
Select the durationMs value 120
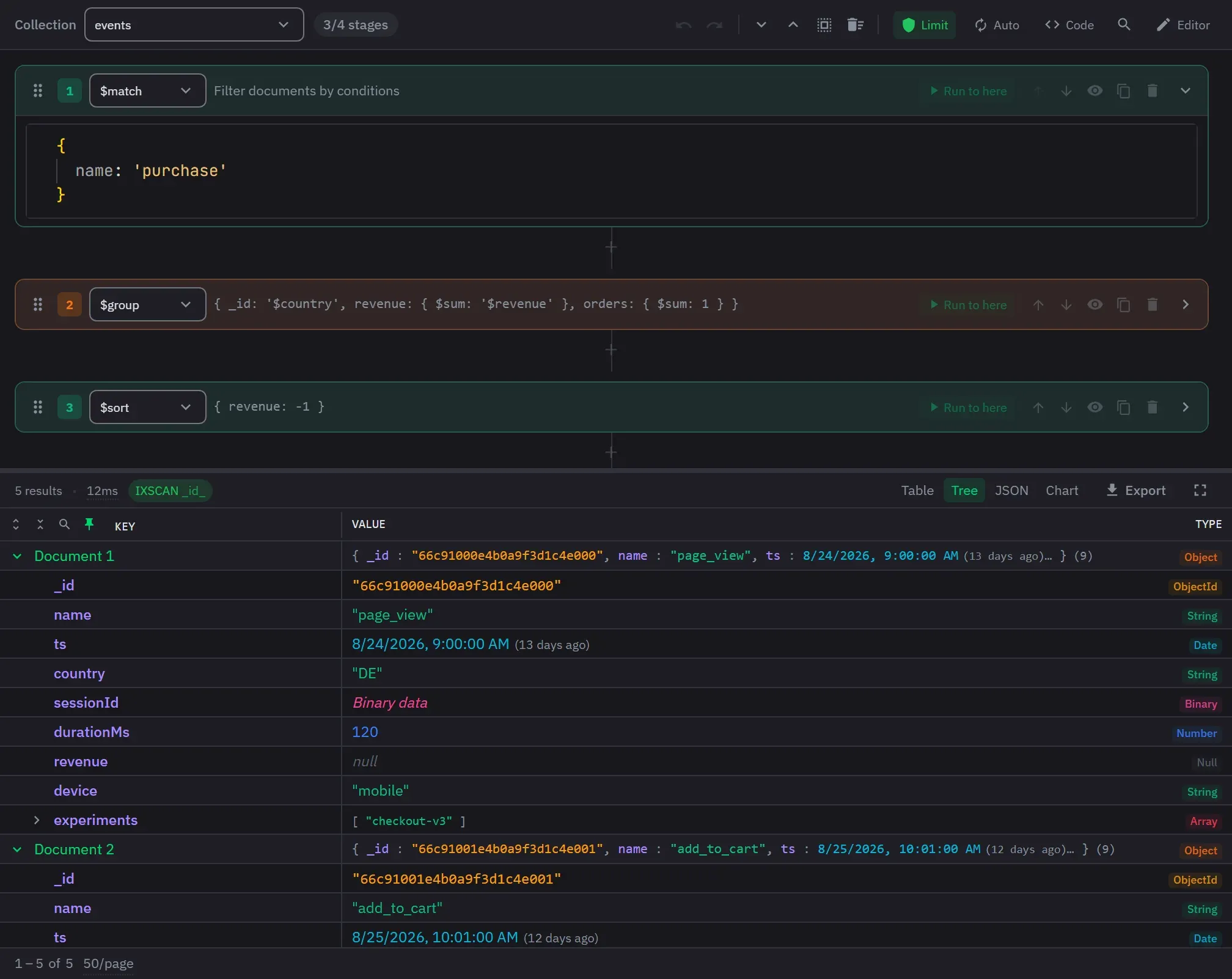point(365,732)
